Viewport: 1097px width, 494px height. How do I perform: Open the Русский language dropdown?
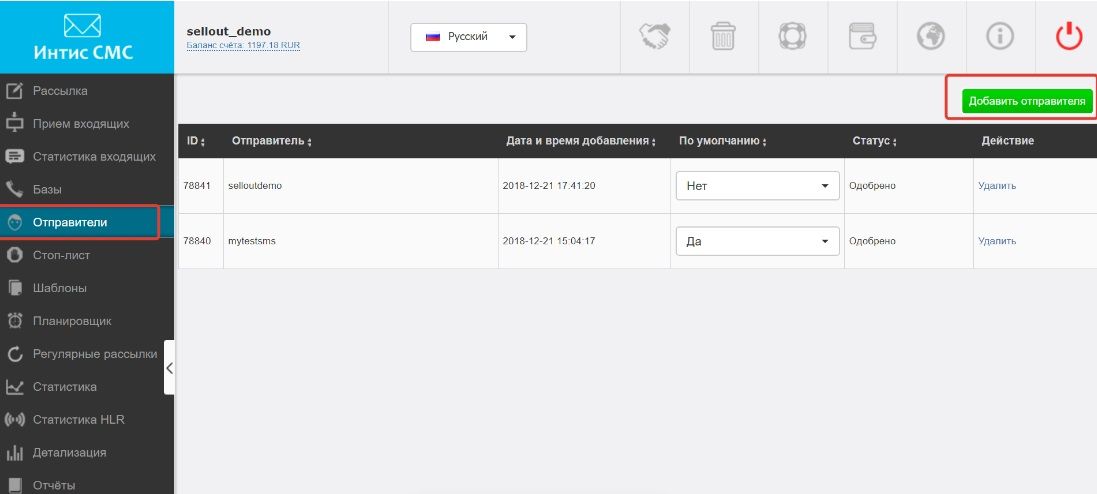(x=468, y=37)
